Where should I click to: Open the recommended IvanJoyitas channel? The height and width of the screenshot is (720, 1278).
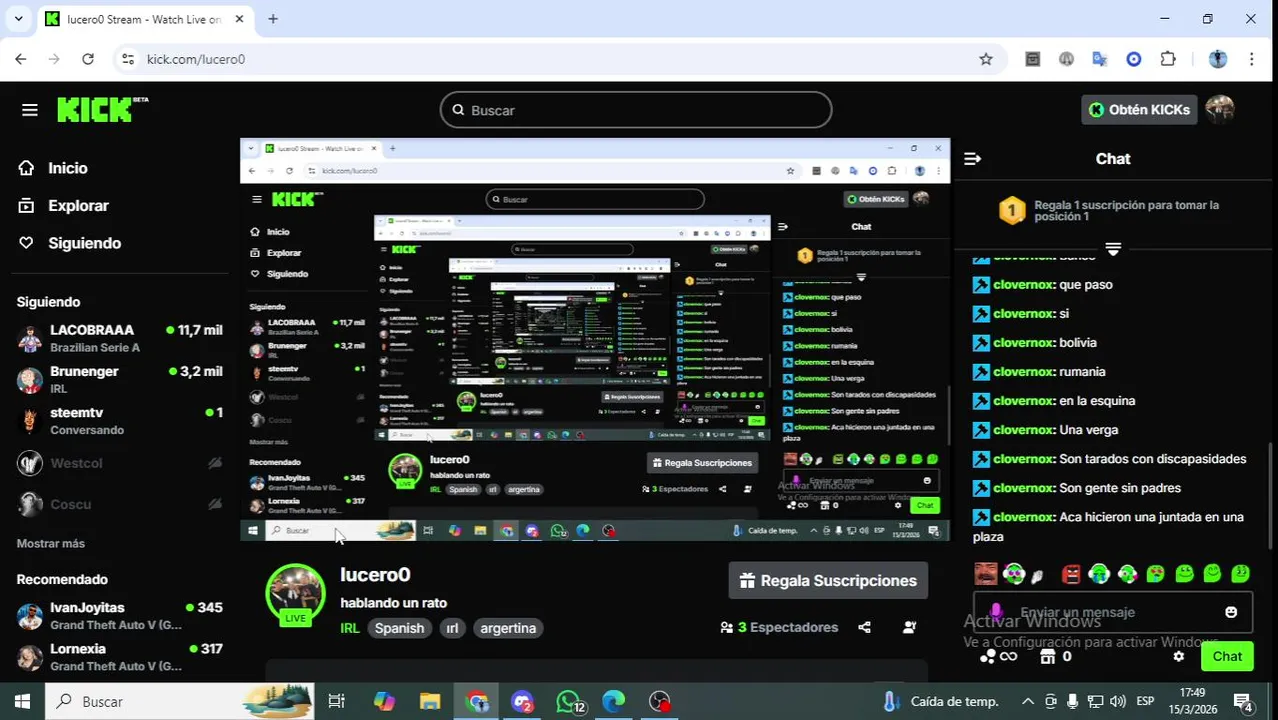tap(120, 615)
